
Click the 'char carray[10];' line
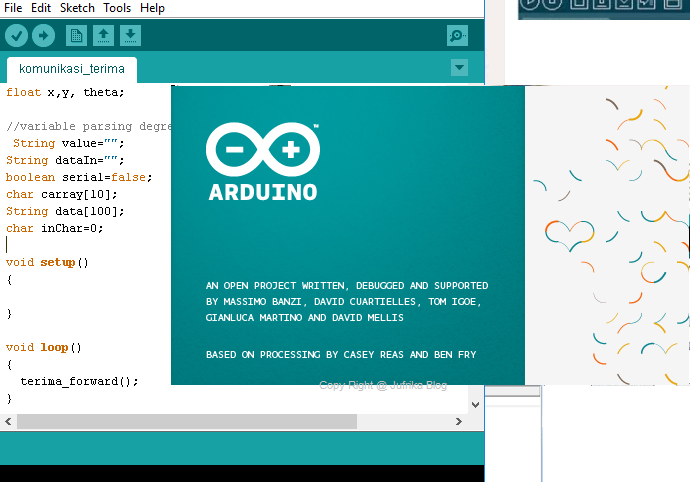coord(62,195)
